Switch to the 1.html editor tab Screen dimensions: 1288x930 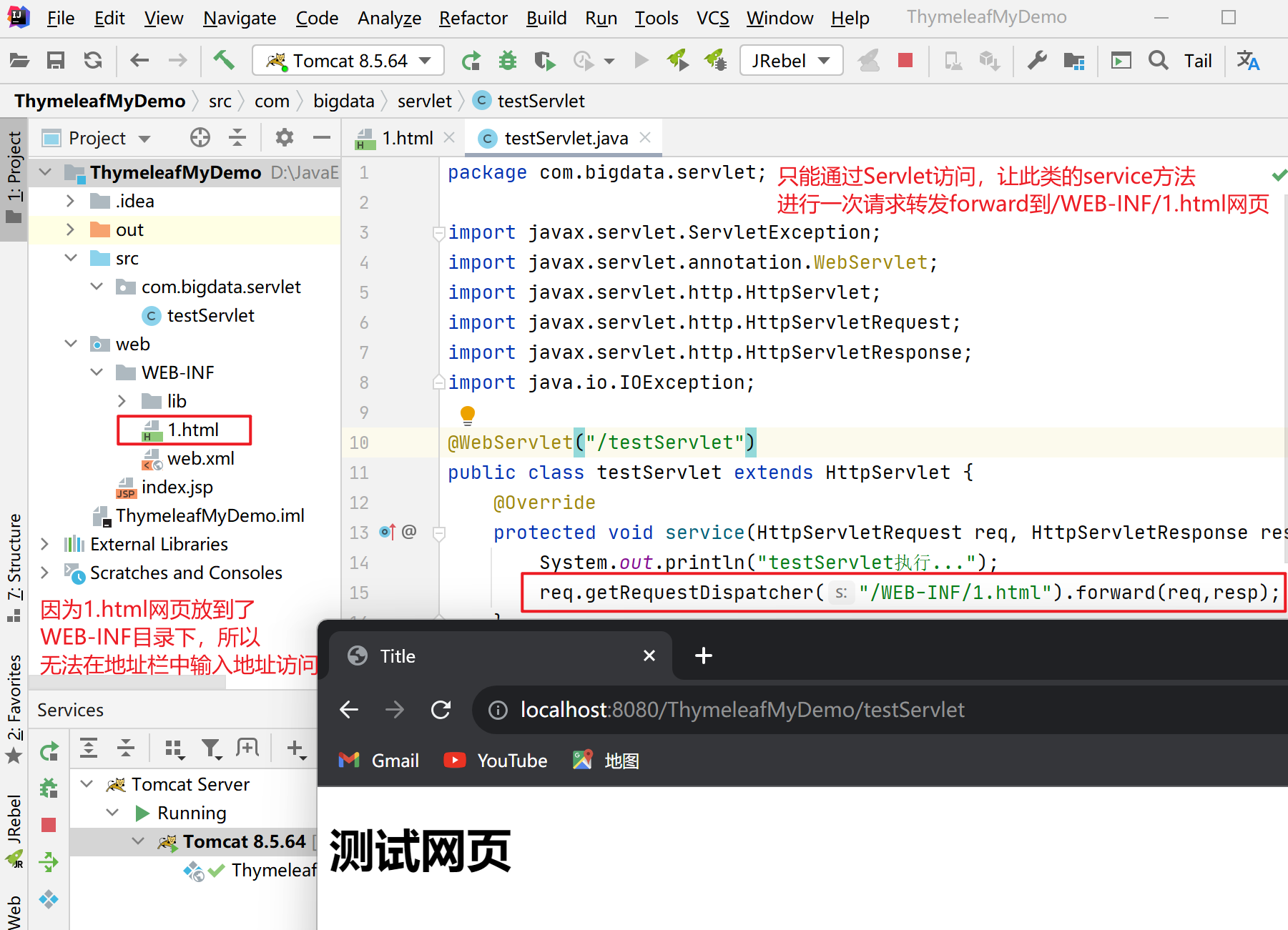[405, 137]
